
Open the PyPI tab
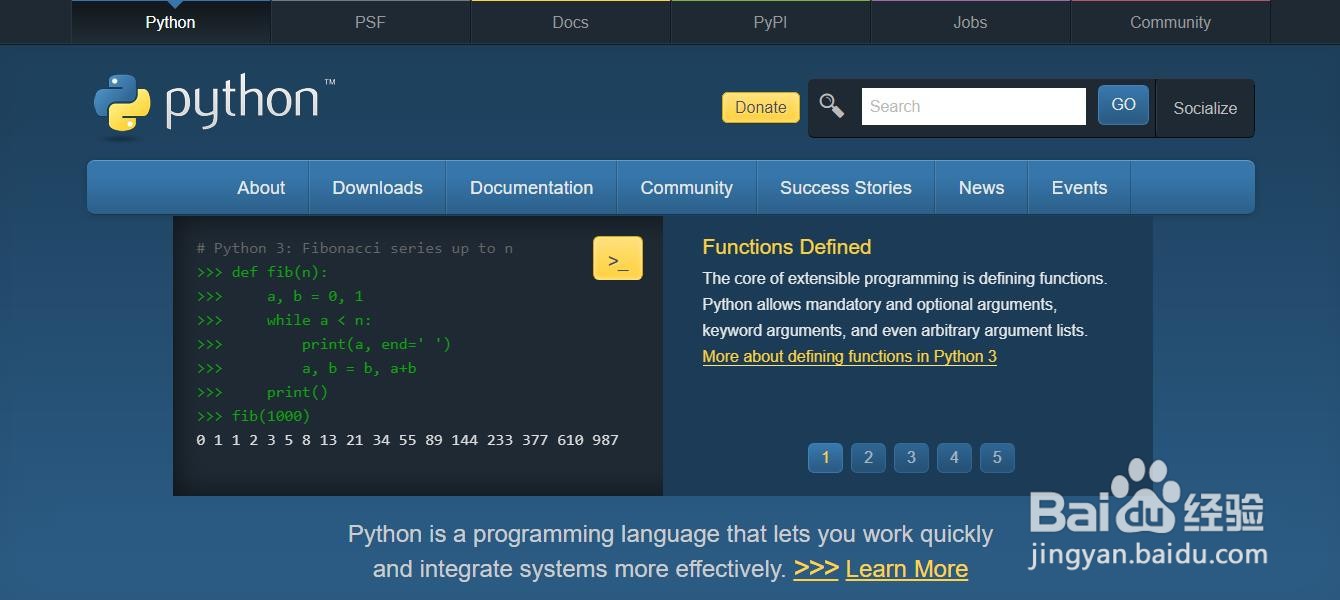pos(770,22)
